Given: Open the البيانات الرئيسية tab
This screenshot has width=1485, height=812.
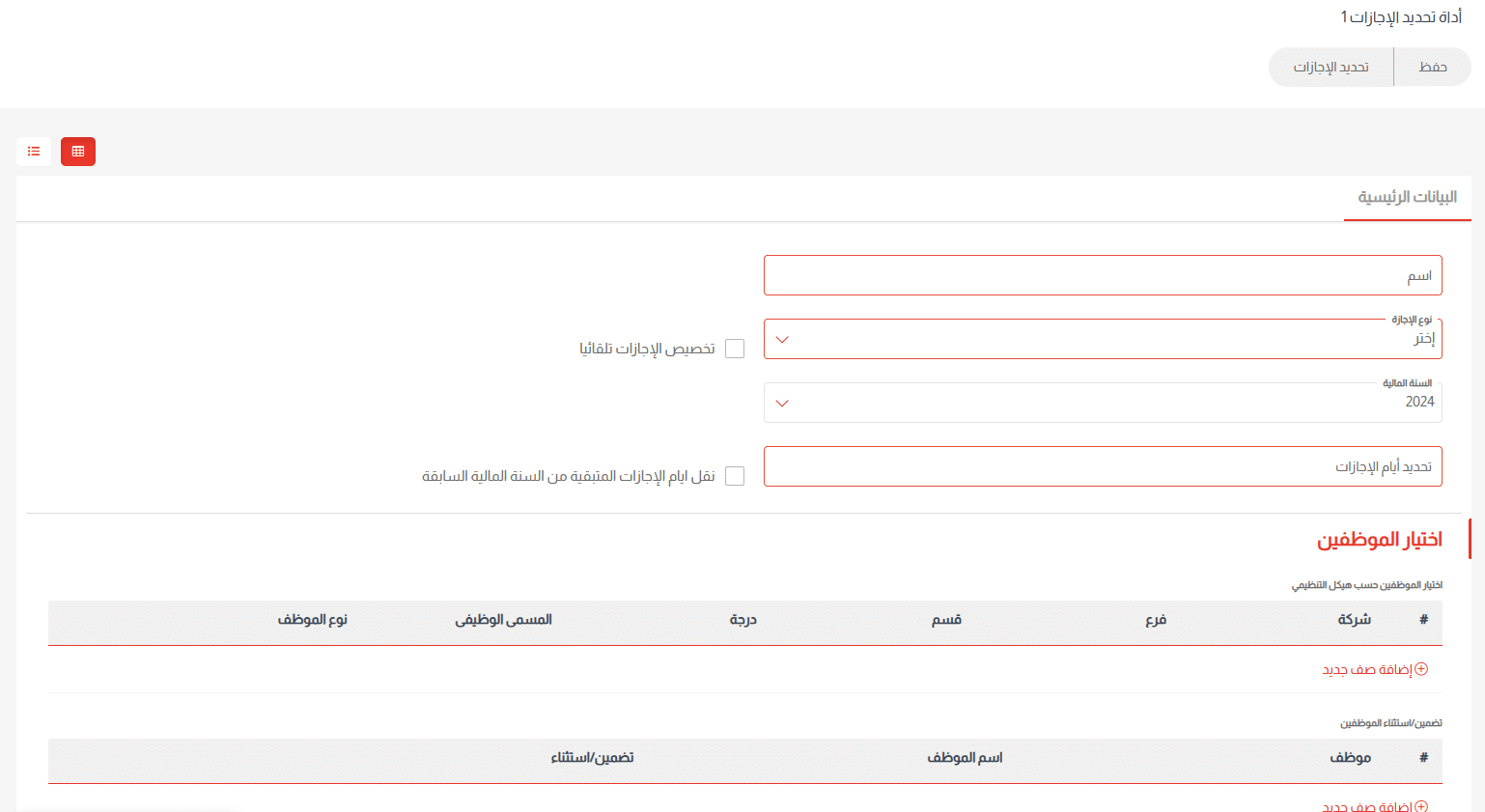Looking at the screenshot, I should (x=1407, y=197).
